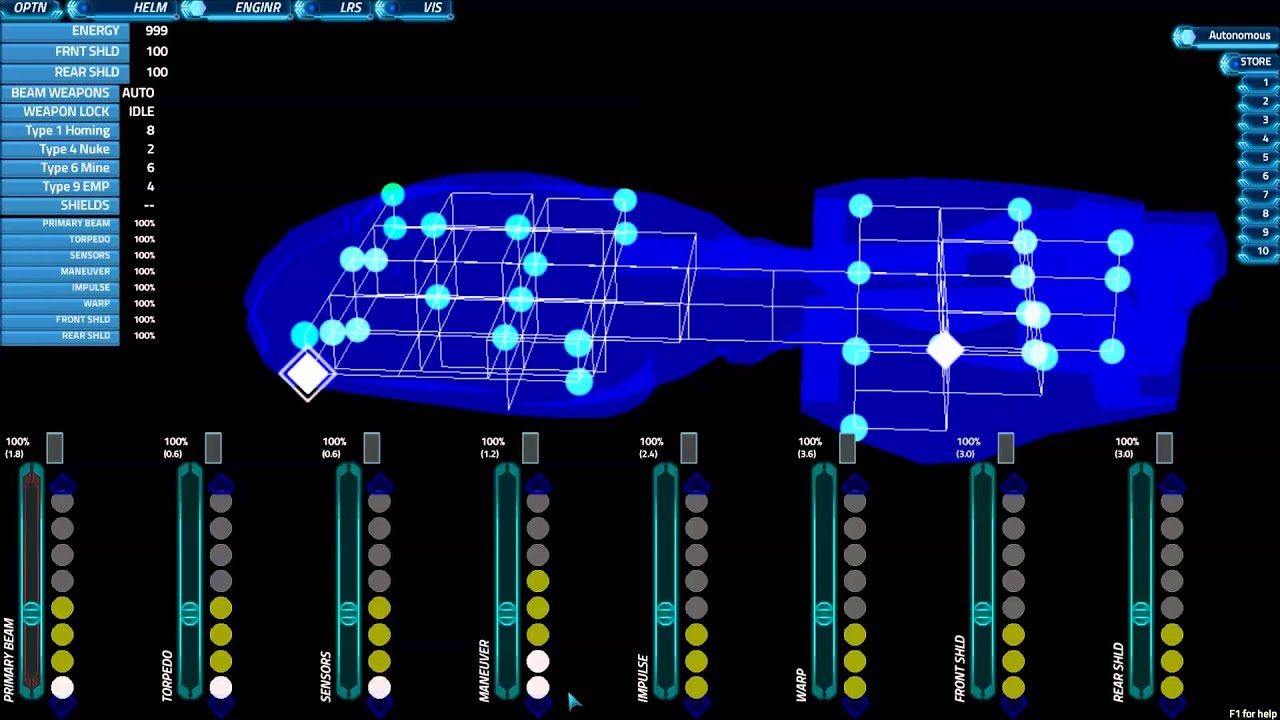
Task: Add coolant with Impulse up arrow
Action: pyautogui.click(x=696, y=485)
